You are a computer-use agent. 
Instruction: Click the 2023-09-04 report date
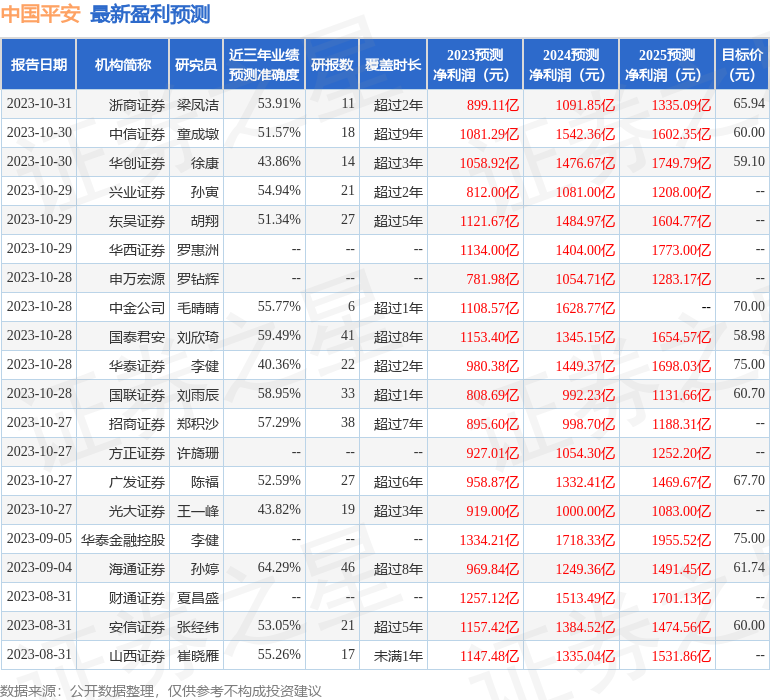(x=39, y=567)
